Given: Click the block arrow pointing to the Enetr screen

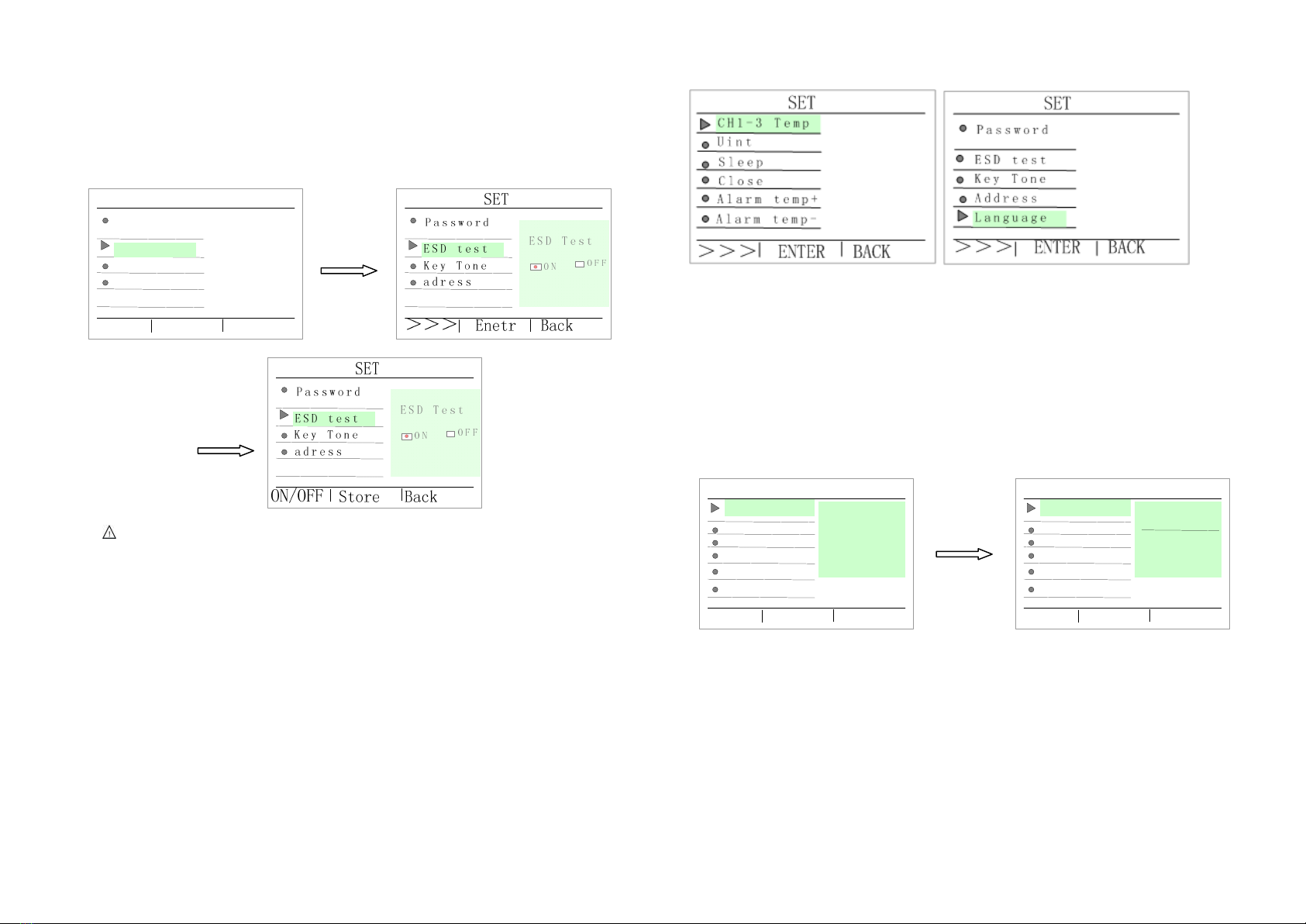Looking at the screenshot, I should pyautogui.click(x=349, y=271).
